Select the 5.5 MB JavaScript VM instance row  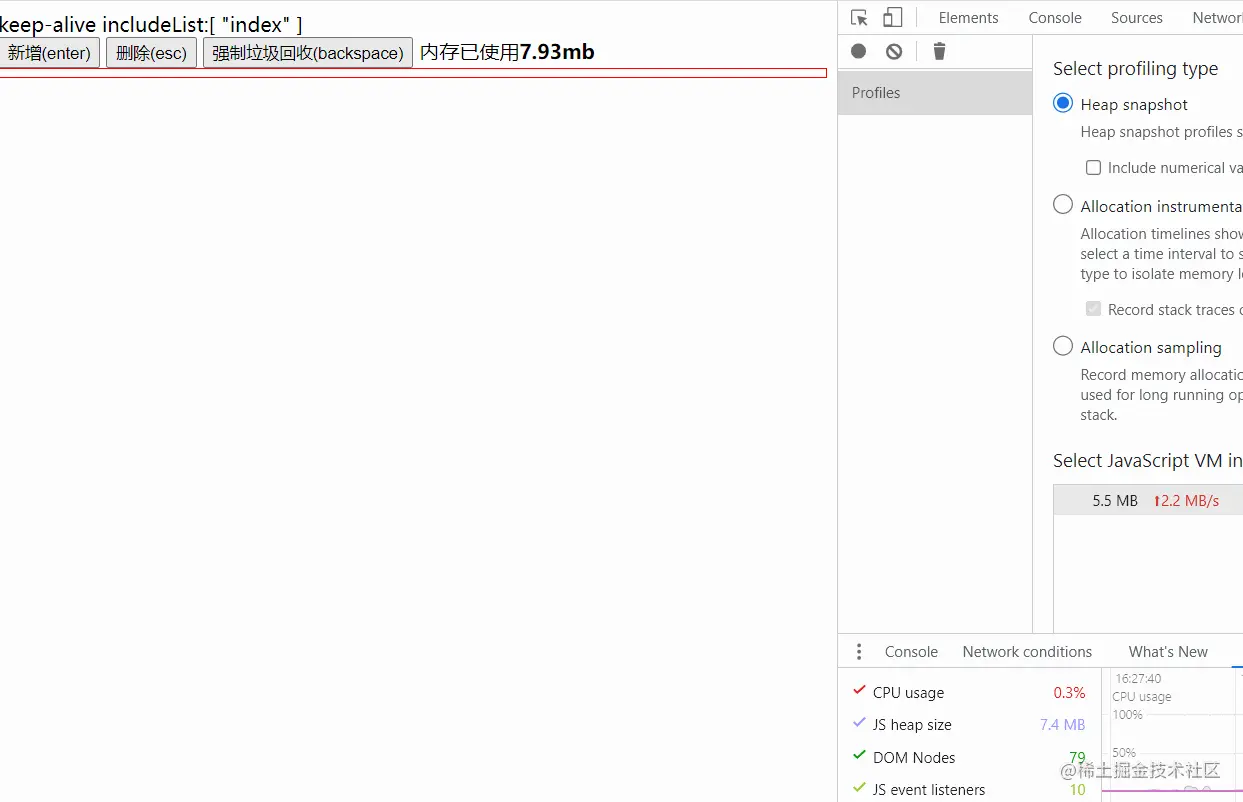tap(1148, 500)
